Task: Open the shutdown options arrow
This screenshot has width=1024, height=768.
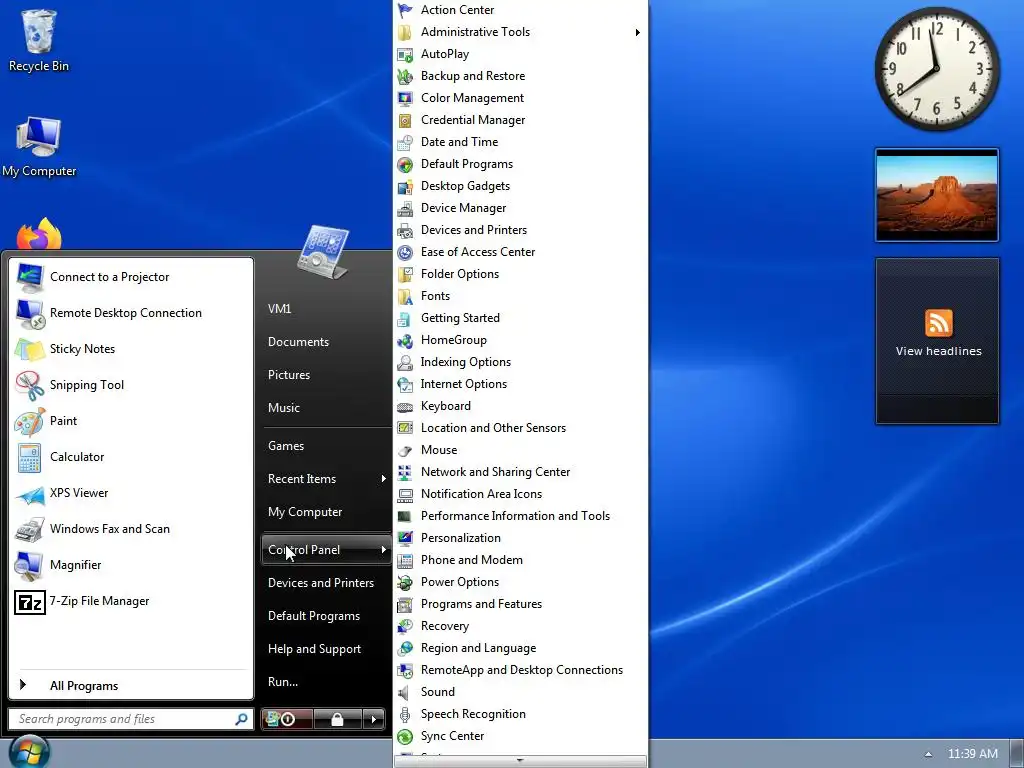Action: (x=374, y=720)
